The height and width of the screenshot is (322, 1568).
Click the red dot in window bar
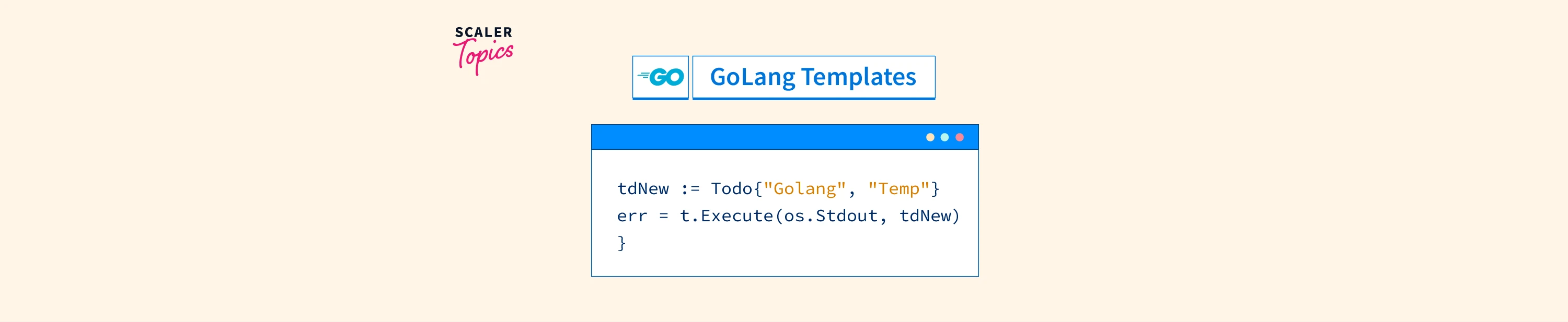[x=959, y=137]
